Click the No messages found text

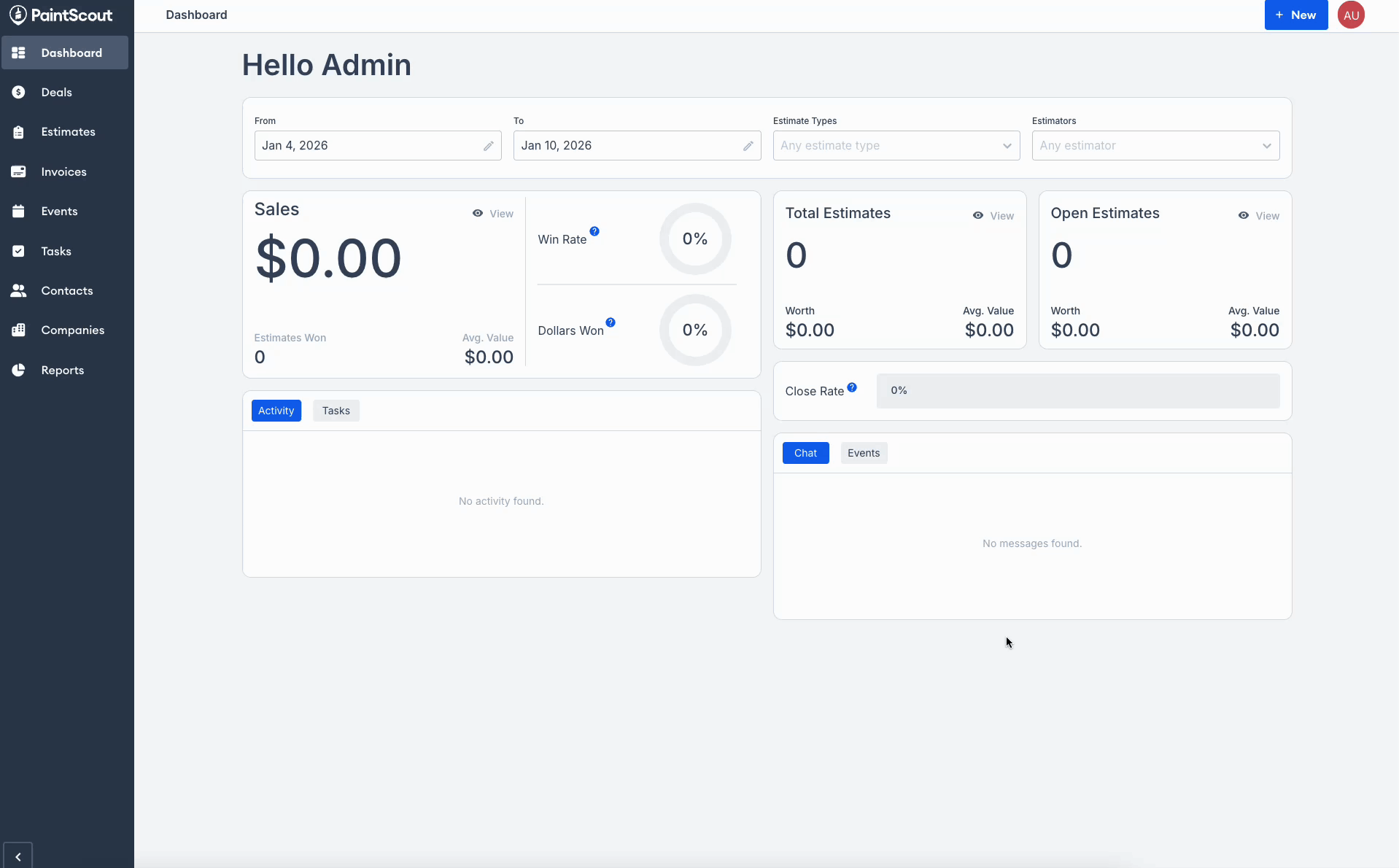coord(1032,543)
